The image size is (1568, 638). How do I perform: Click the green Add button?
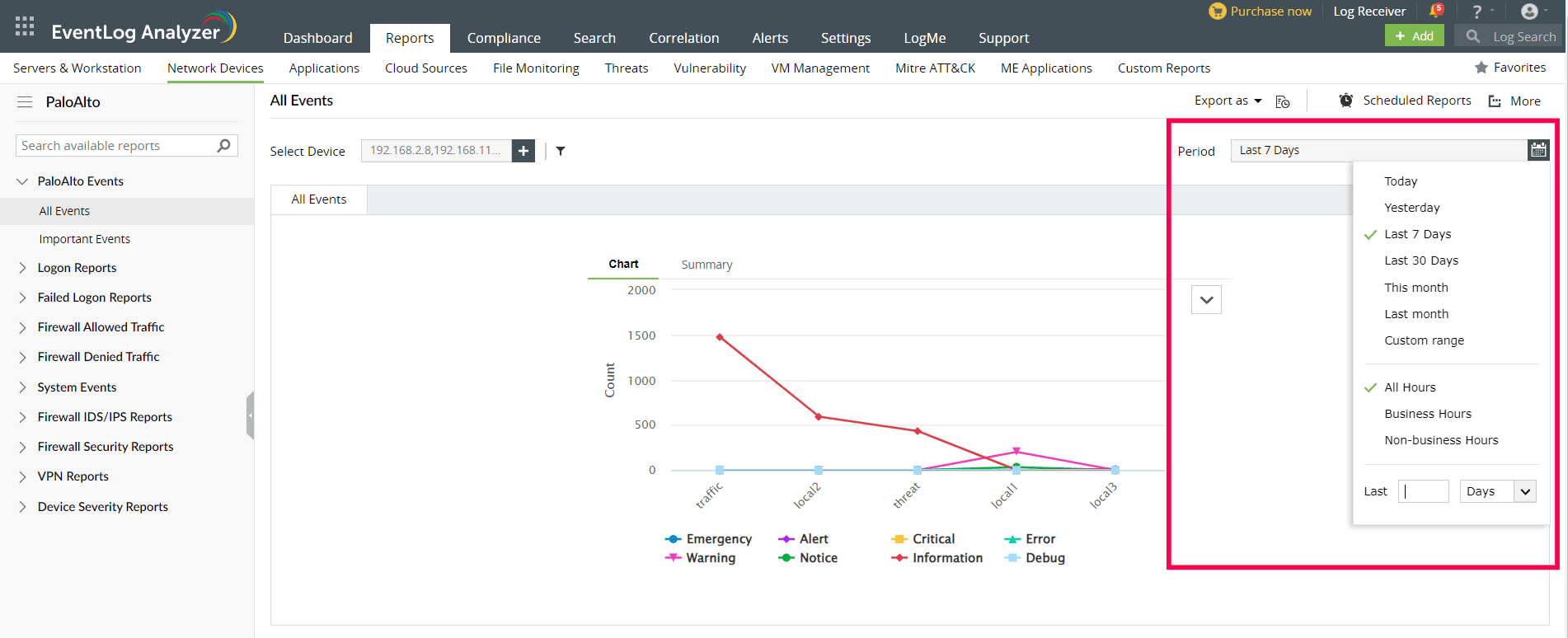1415,36
